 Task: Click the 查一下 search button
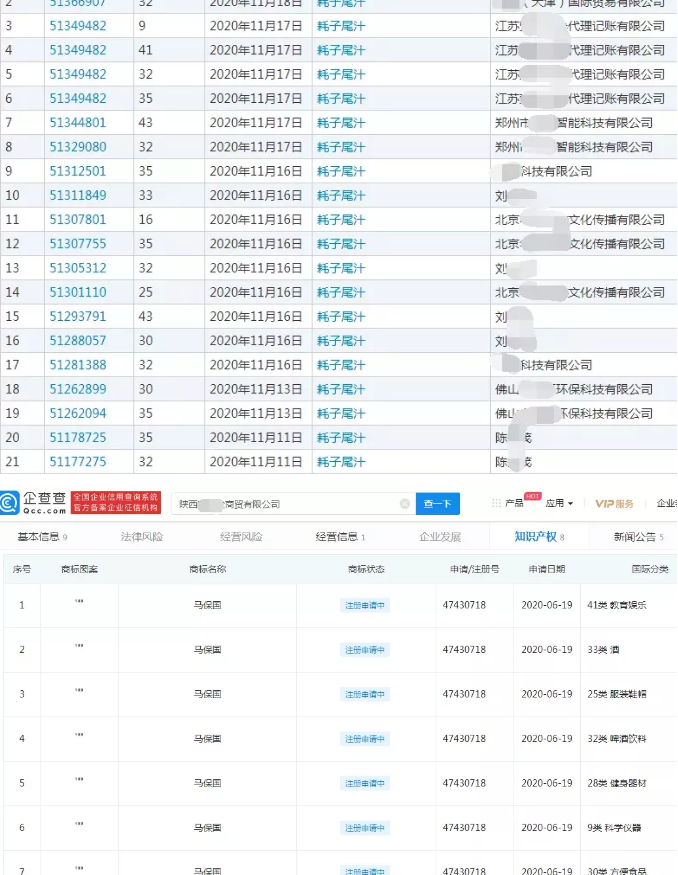tap(437, 504)
